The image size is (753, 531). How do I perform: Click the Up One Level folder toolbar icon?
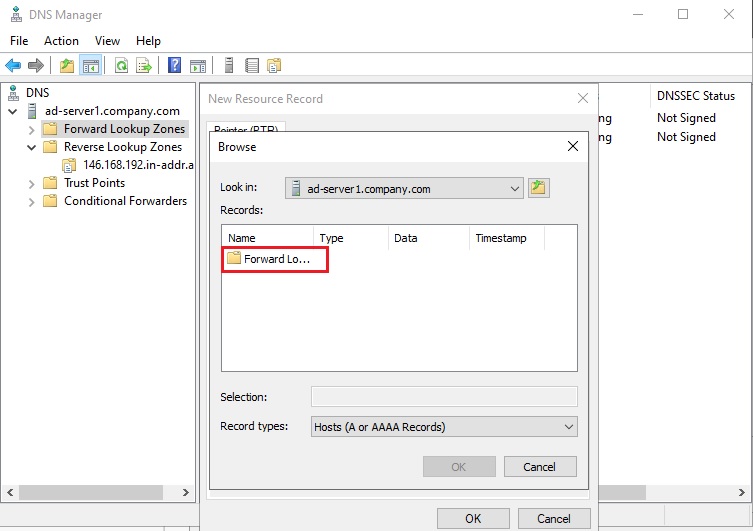[67, 66]
